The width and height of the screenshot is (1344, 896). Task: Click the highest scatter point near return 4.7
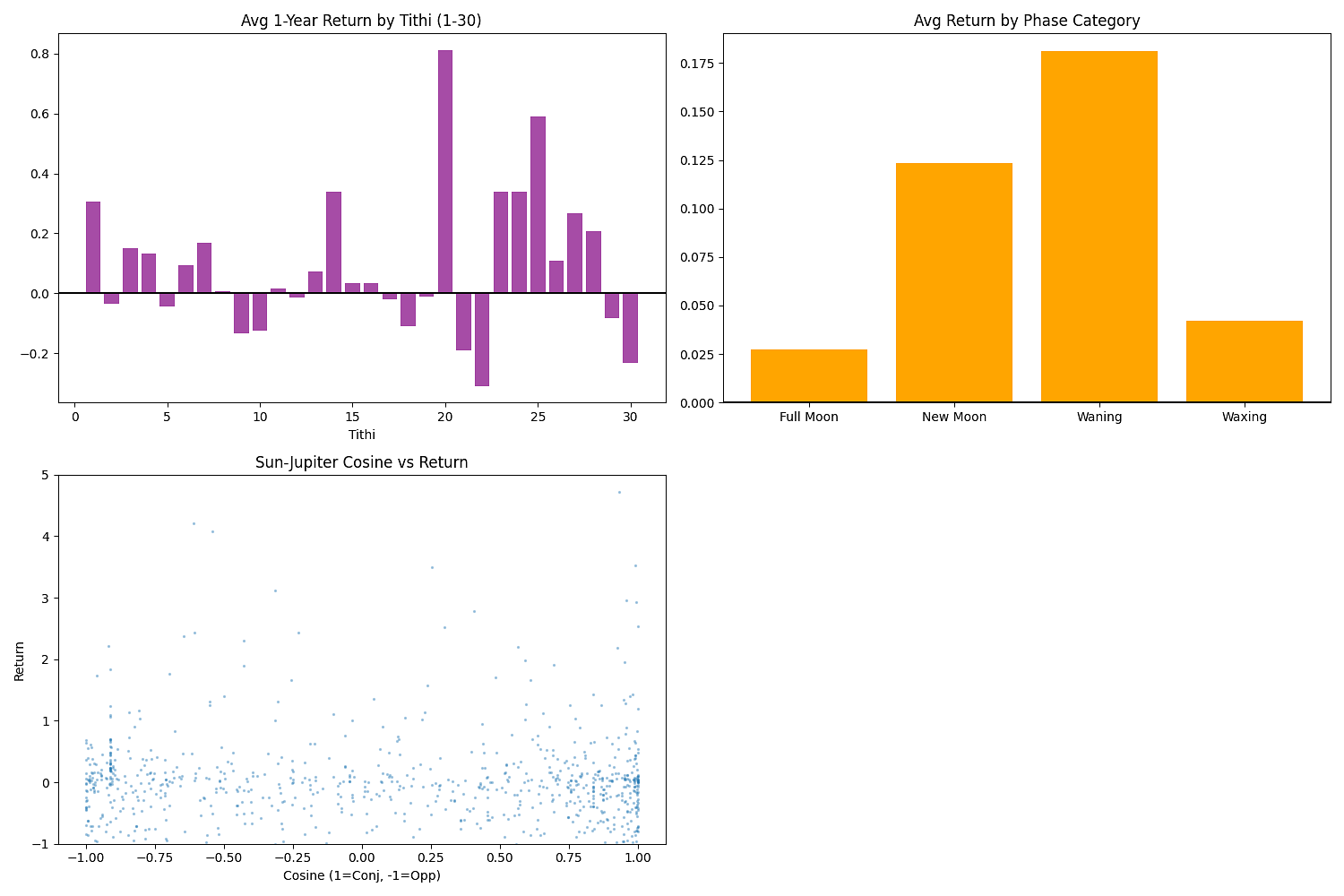coord(619,492)
